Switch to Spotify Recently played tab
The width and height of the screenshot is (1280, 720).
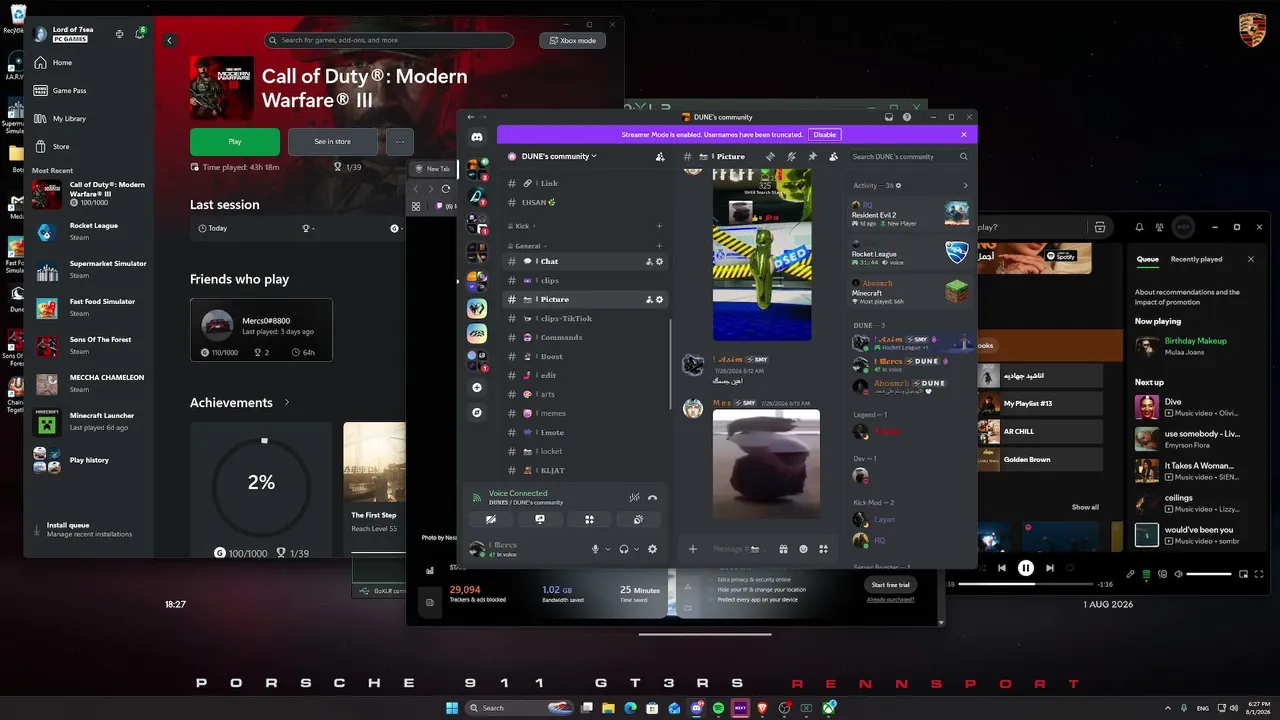pos(1196,259)
